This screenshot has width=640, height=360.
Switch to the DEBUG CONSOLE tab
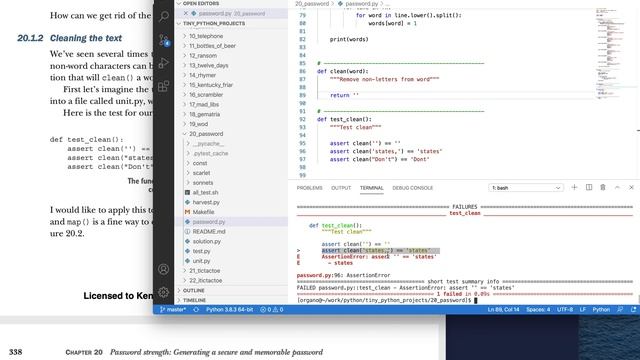click(412, 188)
